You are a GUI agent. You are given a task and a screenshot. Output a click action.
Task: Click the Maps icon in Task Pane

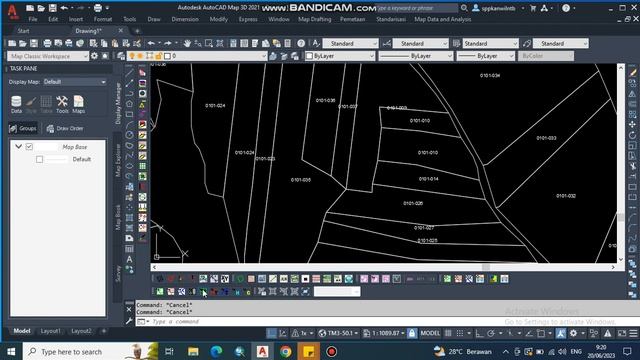click(x=78, y=104)
